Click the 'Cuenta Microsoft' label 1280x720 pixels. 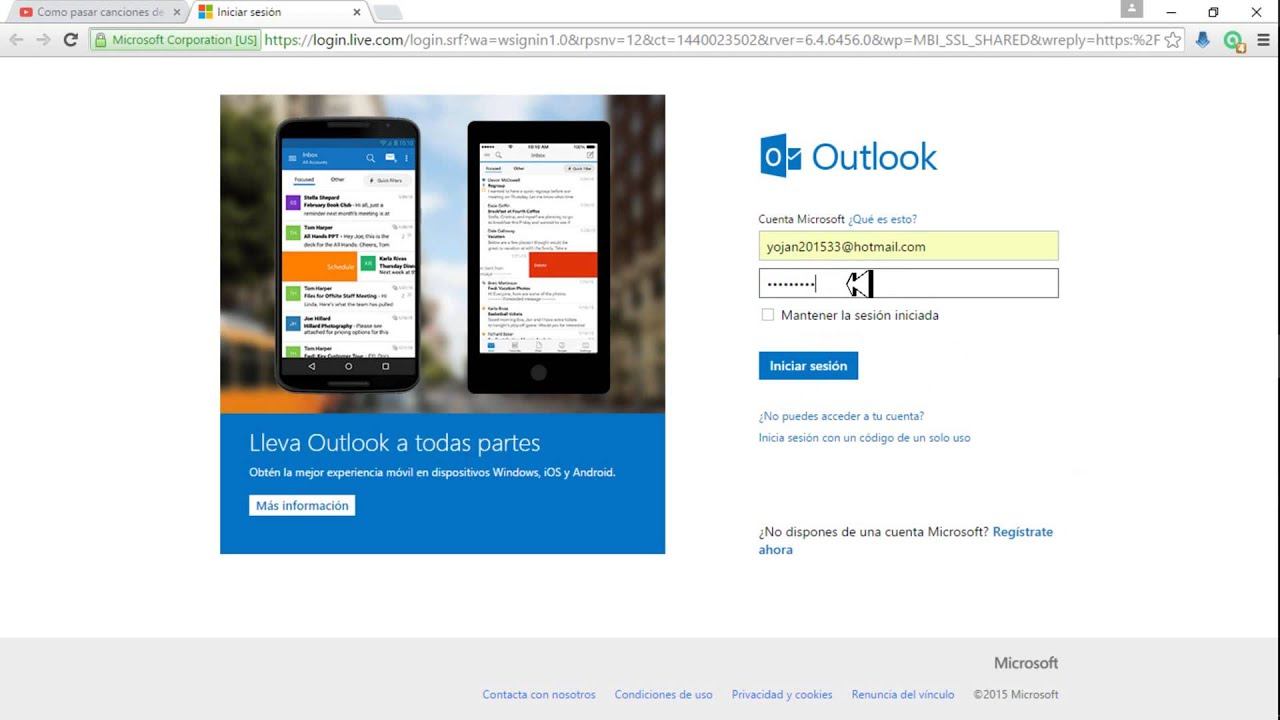pyautogui.click(x=802, y=219)
